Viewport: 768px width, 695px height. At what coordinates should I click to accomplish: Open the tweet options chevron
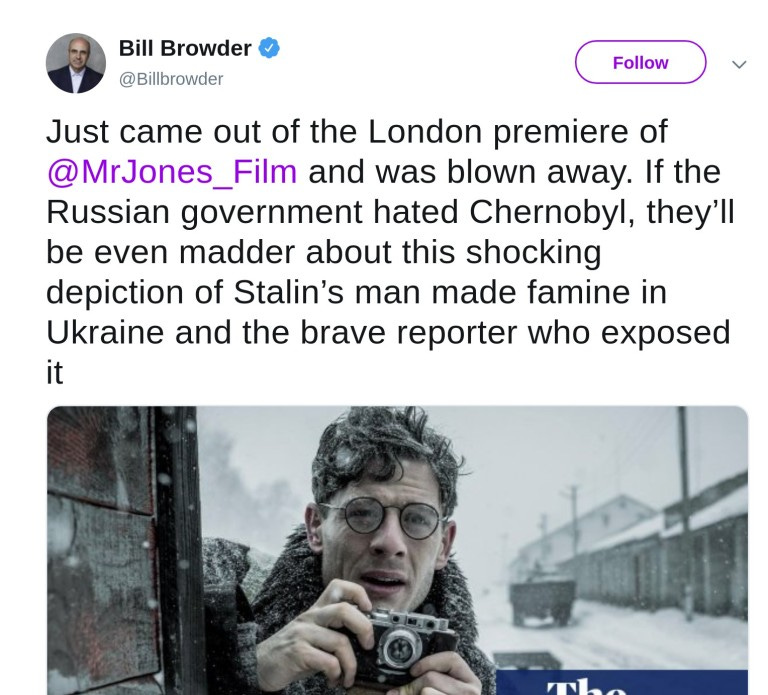[739, 64]
